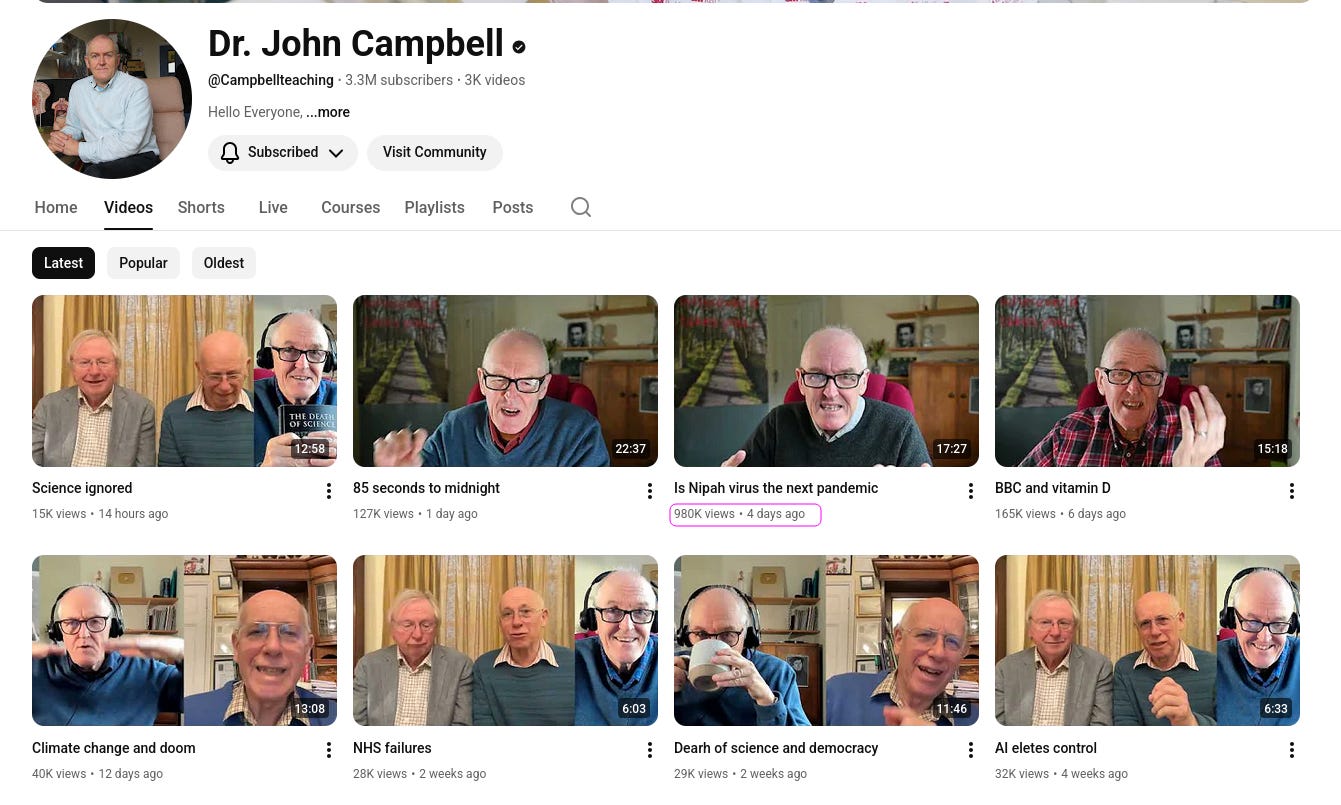Viewport: 1341px width, 805px height.
Task: Expand channel description with ...more
Action: (x=328, y=112)
